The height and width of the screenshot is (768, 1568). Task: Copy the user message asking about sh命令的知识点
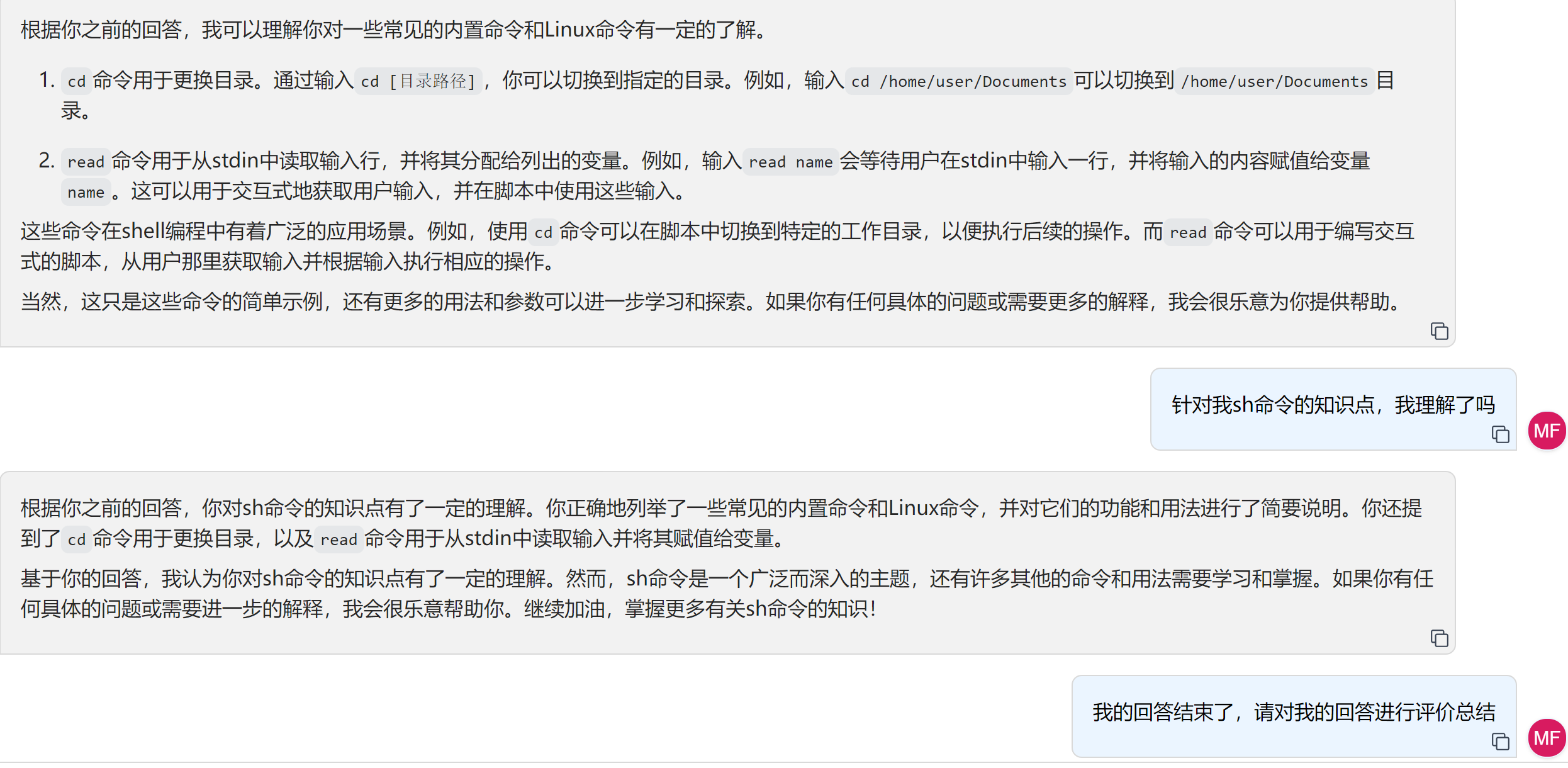(x=1500, y=434)
